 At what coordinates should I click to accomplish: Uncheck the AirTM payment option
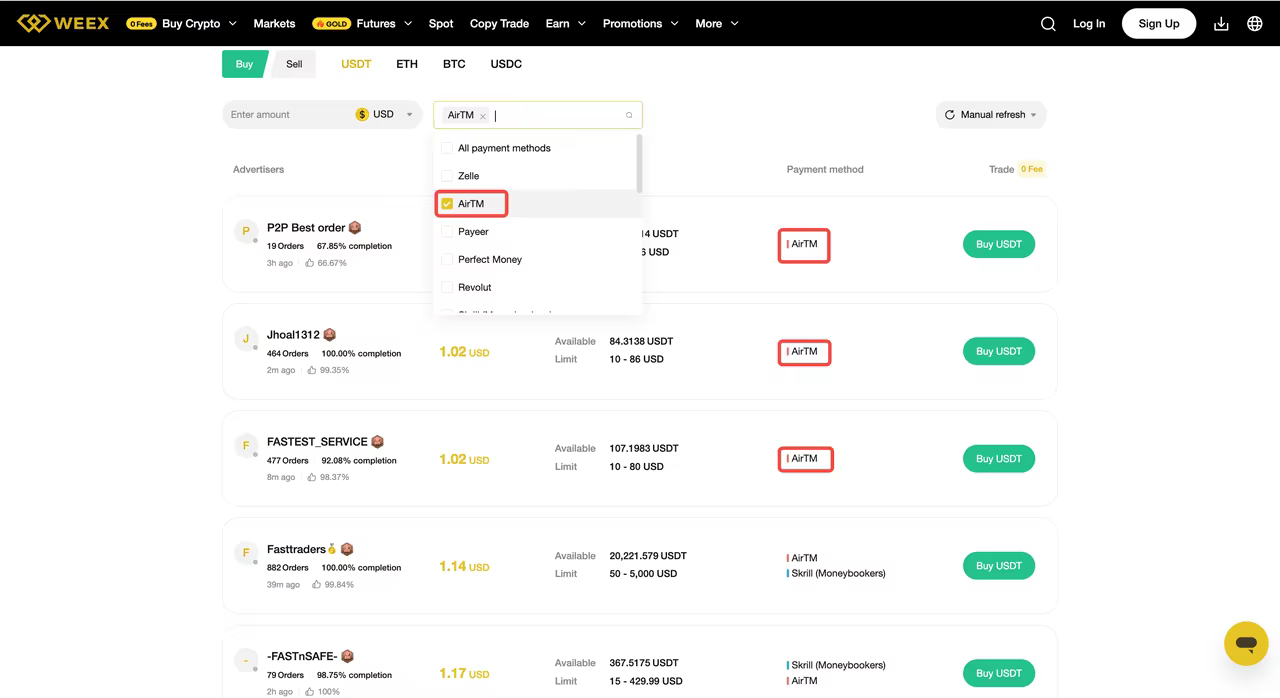click(x=447, y=204)
